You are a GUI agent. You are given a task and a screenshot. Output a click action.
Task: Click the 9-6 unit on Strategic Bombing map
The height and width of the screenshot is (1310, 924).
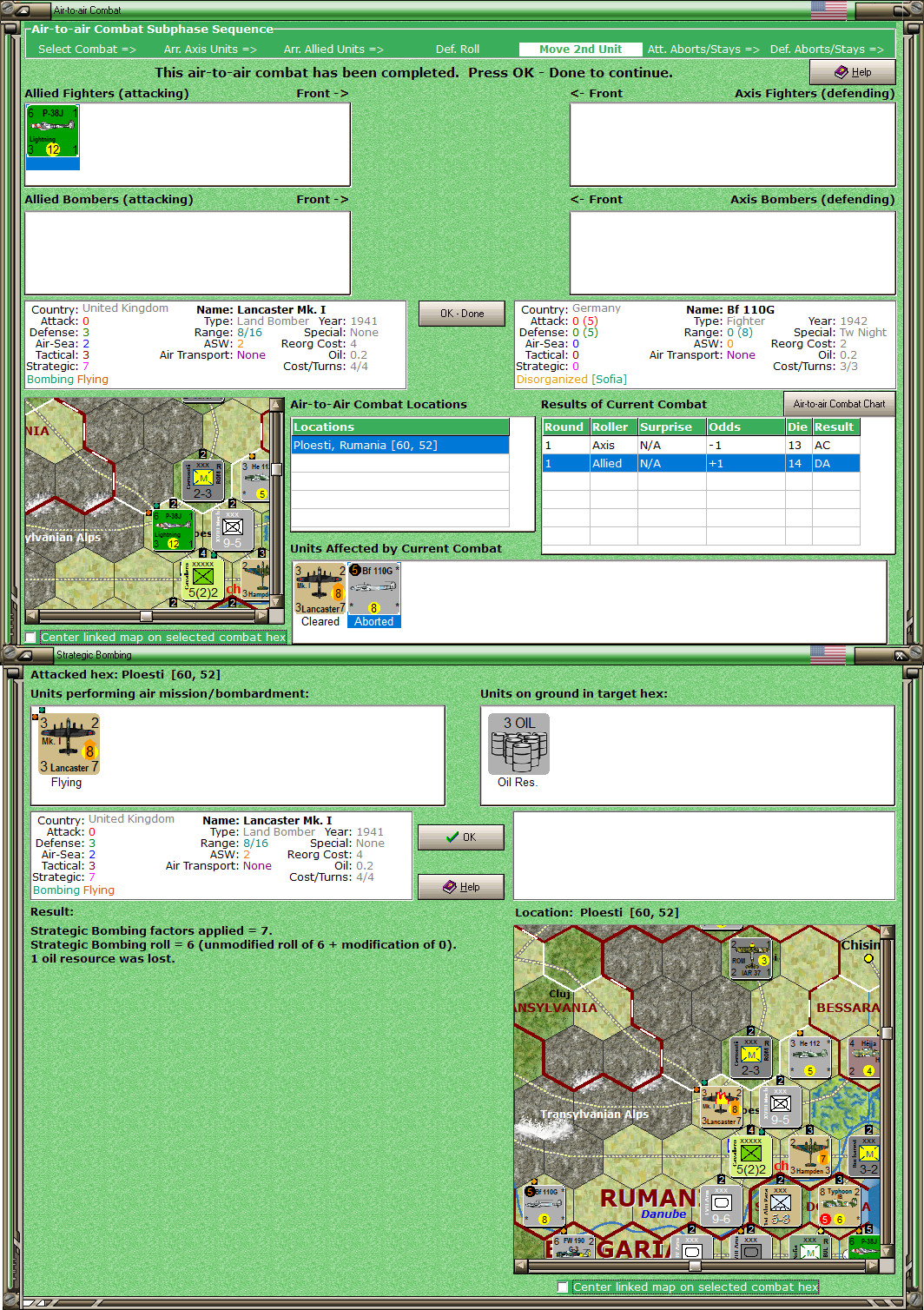point(722,1207)
